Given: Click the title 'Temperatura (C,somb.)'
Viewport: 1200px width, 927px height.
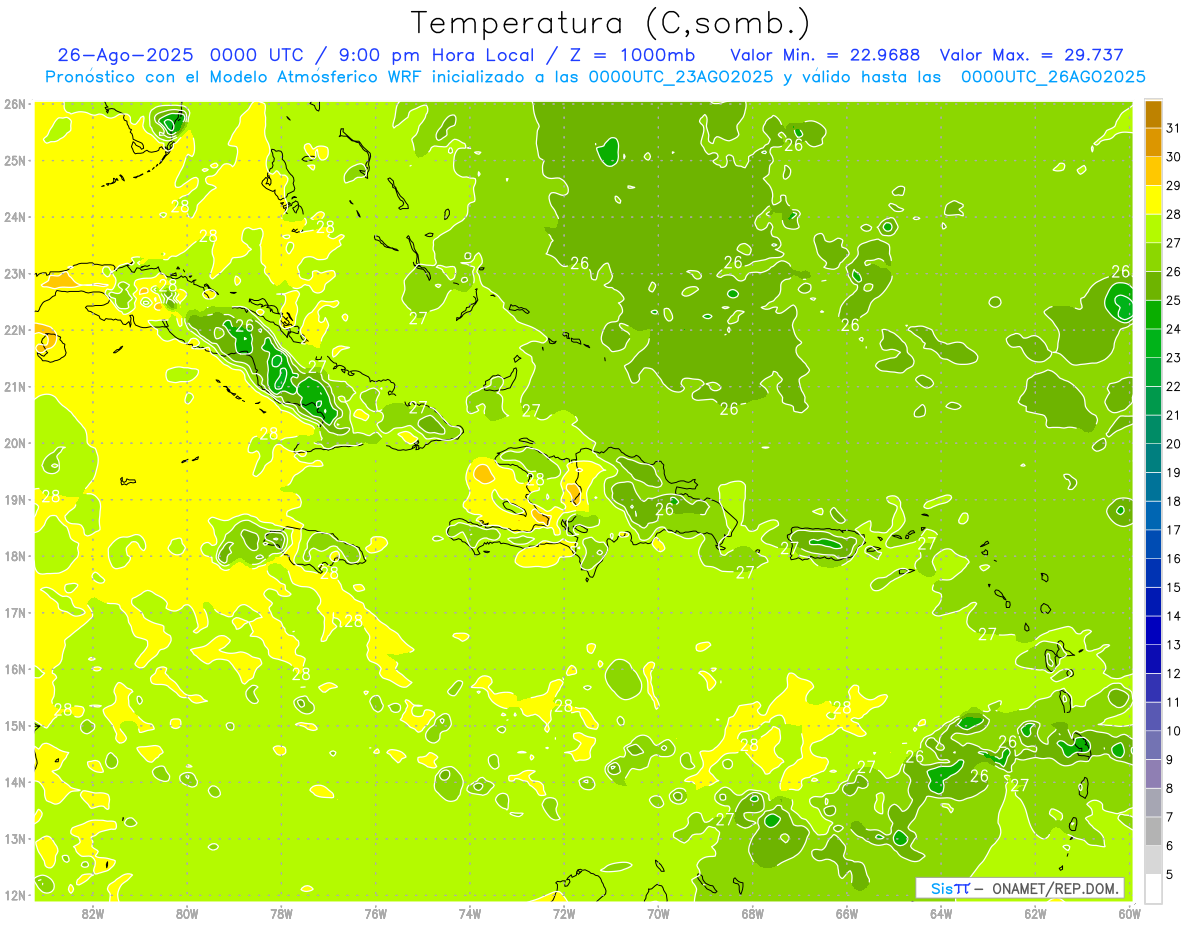Looking at the screenshot, I should point(610,24).
